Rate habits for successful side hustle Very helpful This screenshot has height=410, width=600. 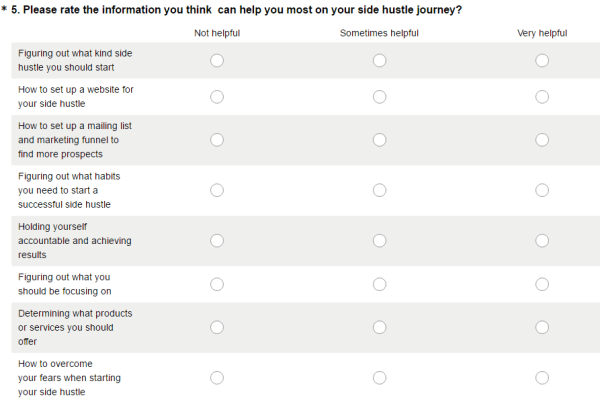(542, 190)
